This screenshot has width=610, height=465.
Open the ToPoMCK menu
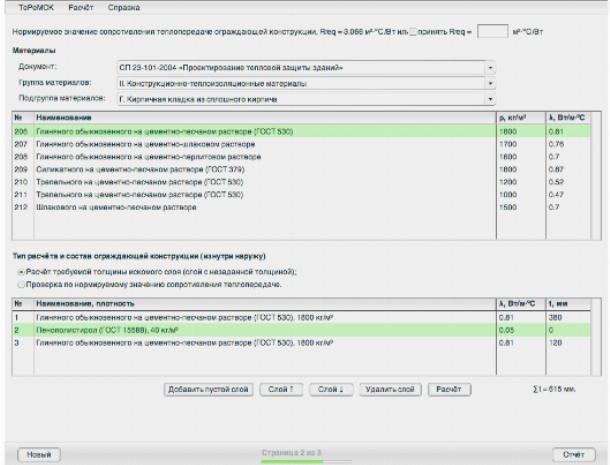click(34, 8)
